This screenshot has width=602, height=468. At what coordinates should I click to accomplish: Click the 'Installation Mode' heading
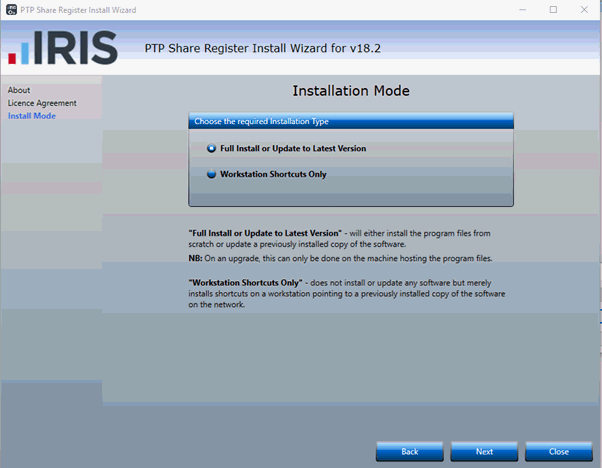coord(351,91)
